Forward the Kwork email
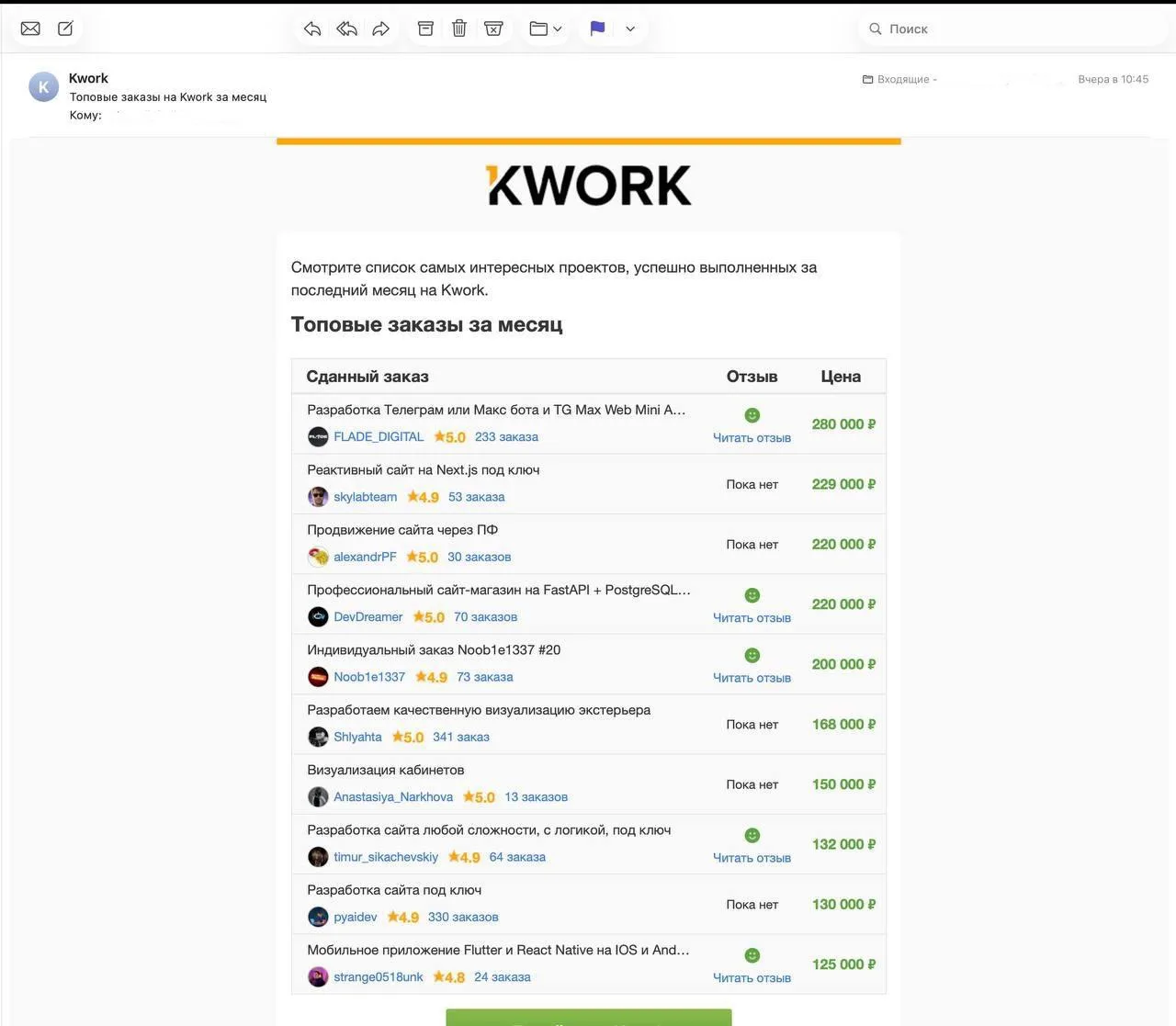 click(381, 28)
